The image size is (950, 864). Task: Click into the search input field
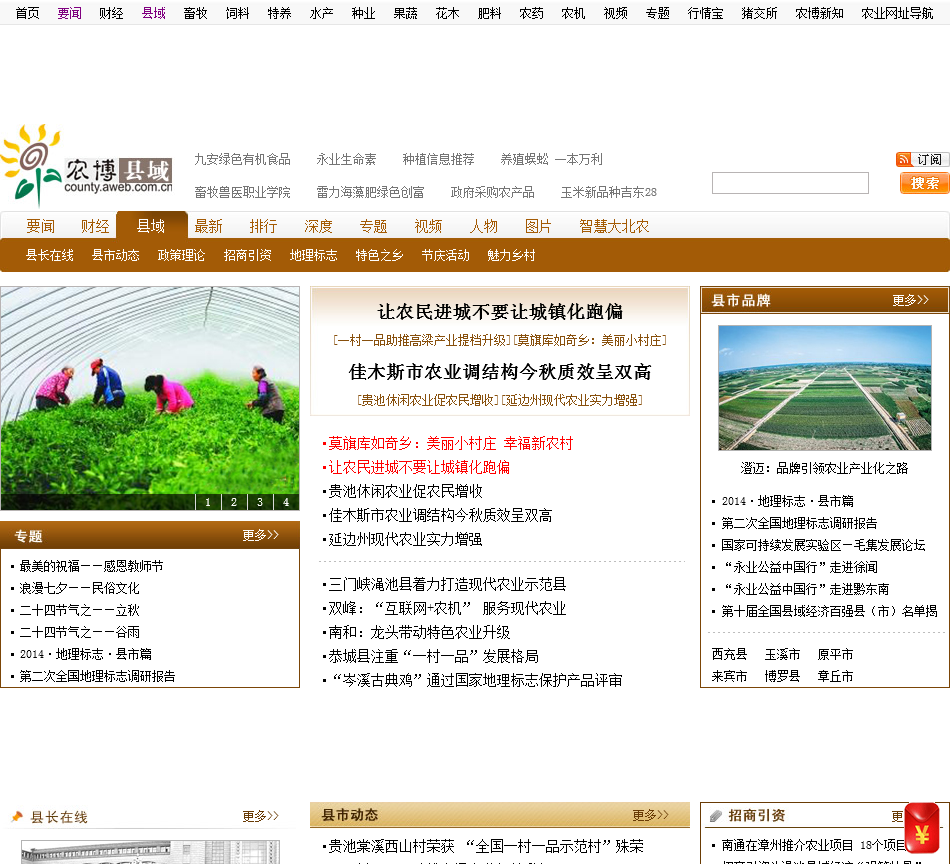(x=790, y=183)
